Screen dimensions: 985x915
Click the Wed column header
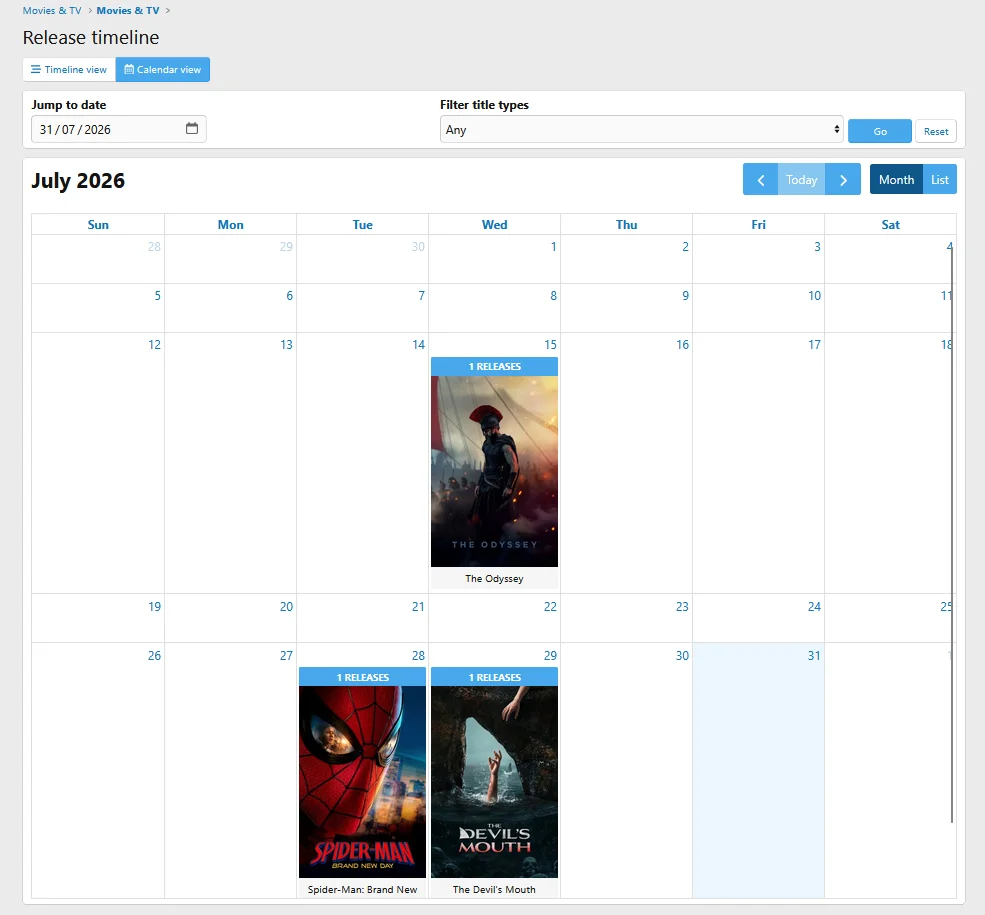494,225
